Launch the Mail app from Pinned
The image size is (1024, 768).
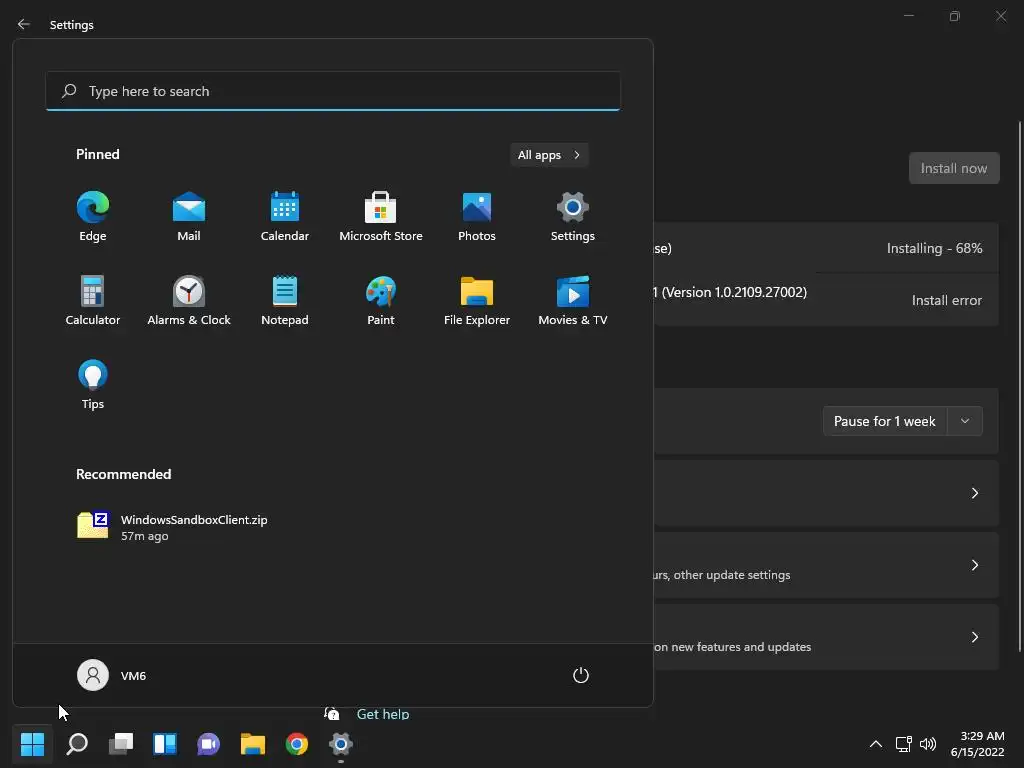coord(189,217)
